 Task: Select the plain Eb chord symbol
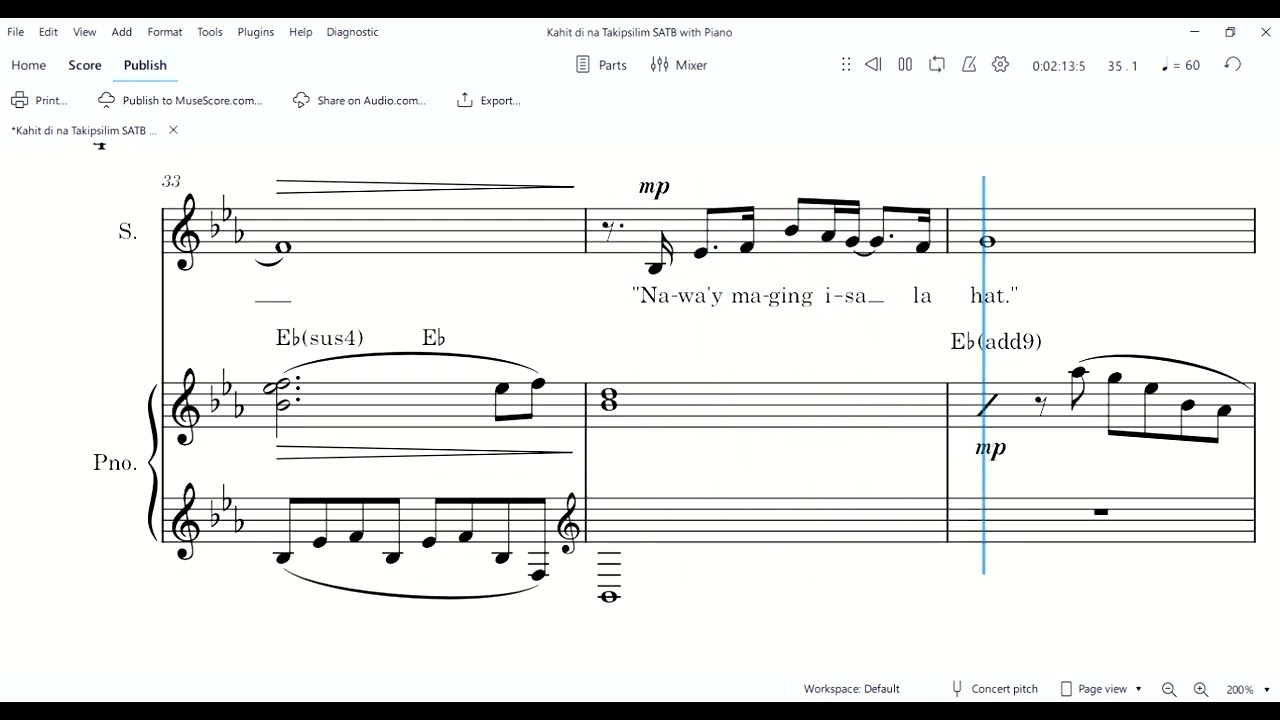[x=434, y=338]
